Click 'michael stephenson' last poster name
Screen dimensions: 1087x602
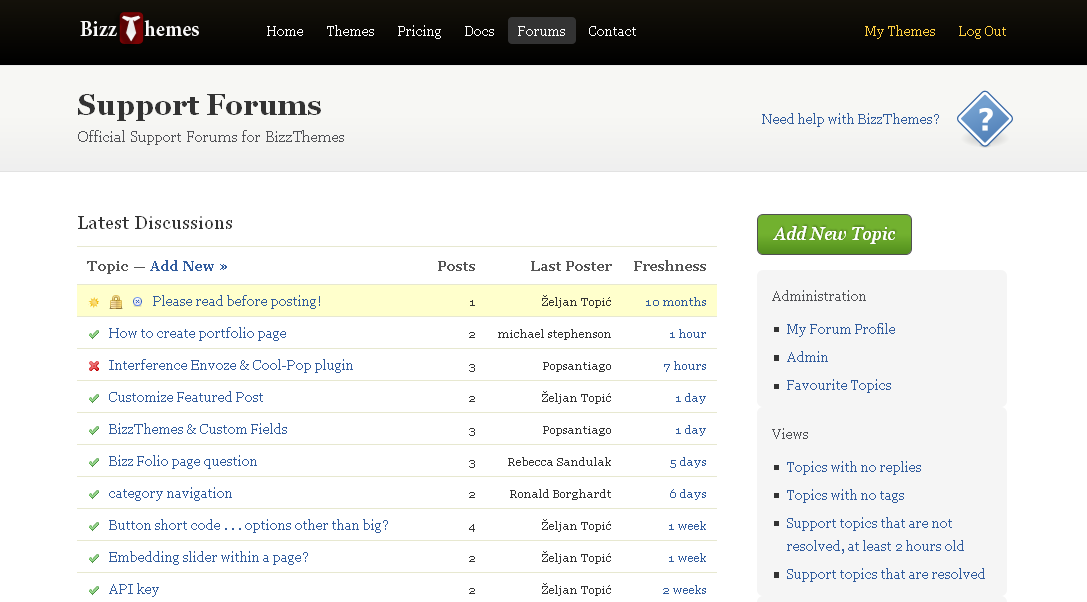click(554, 334)
